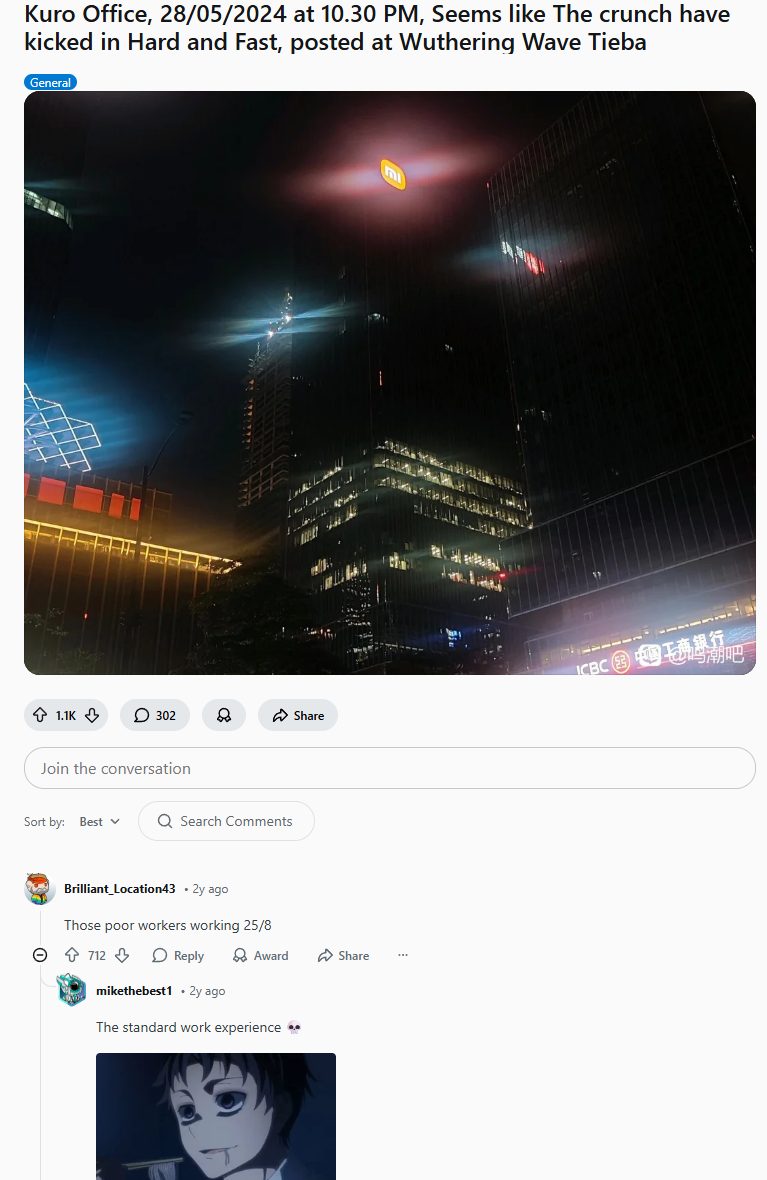Open mikethebest1's profile
This screenshot has width=767, height=1180.
(x=134, y=991)
